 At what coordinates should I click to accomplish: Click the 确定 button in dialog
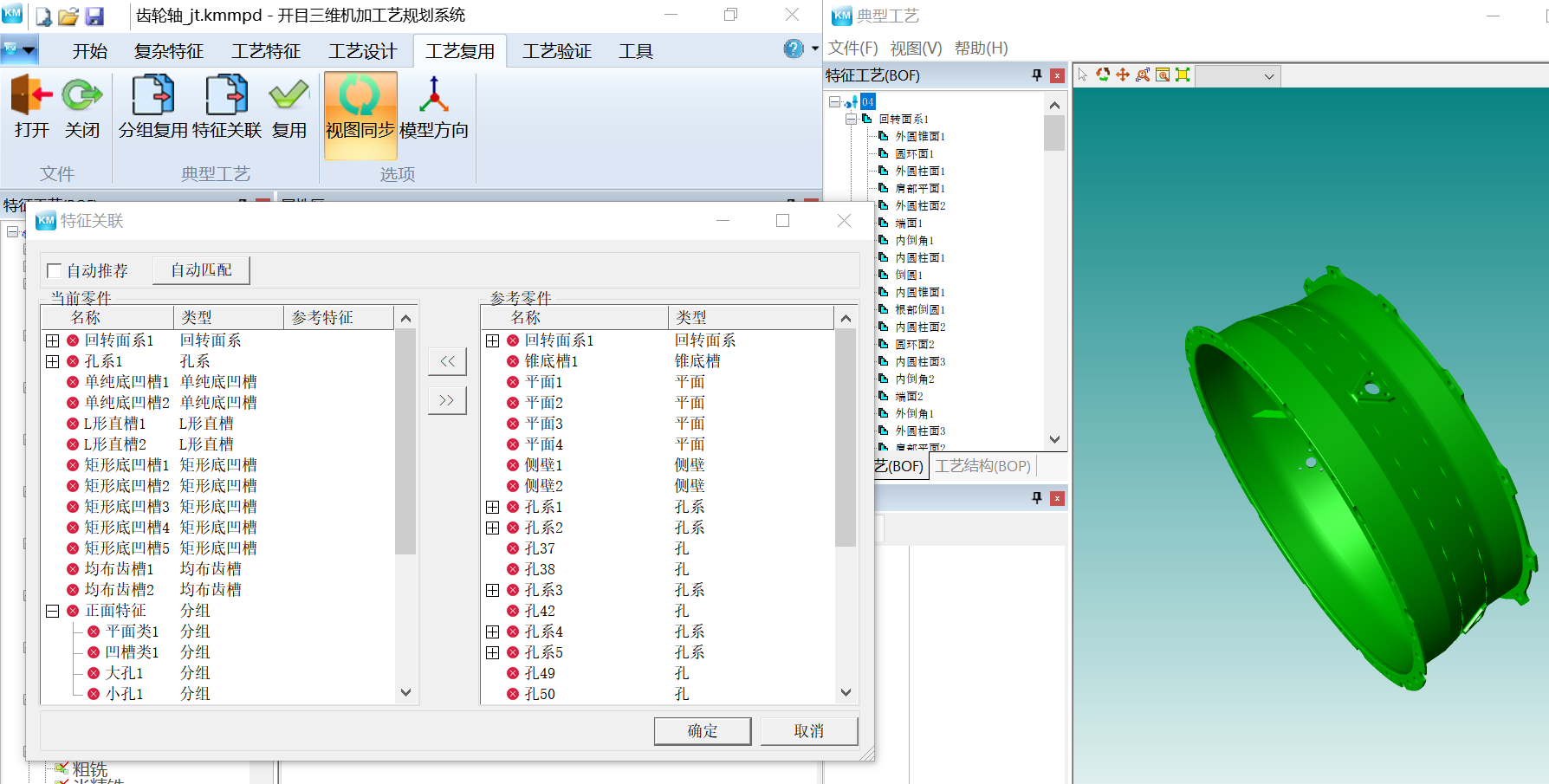702,731
